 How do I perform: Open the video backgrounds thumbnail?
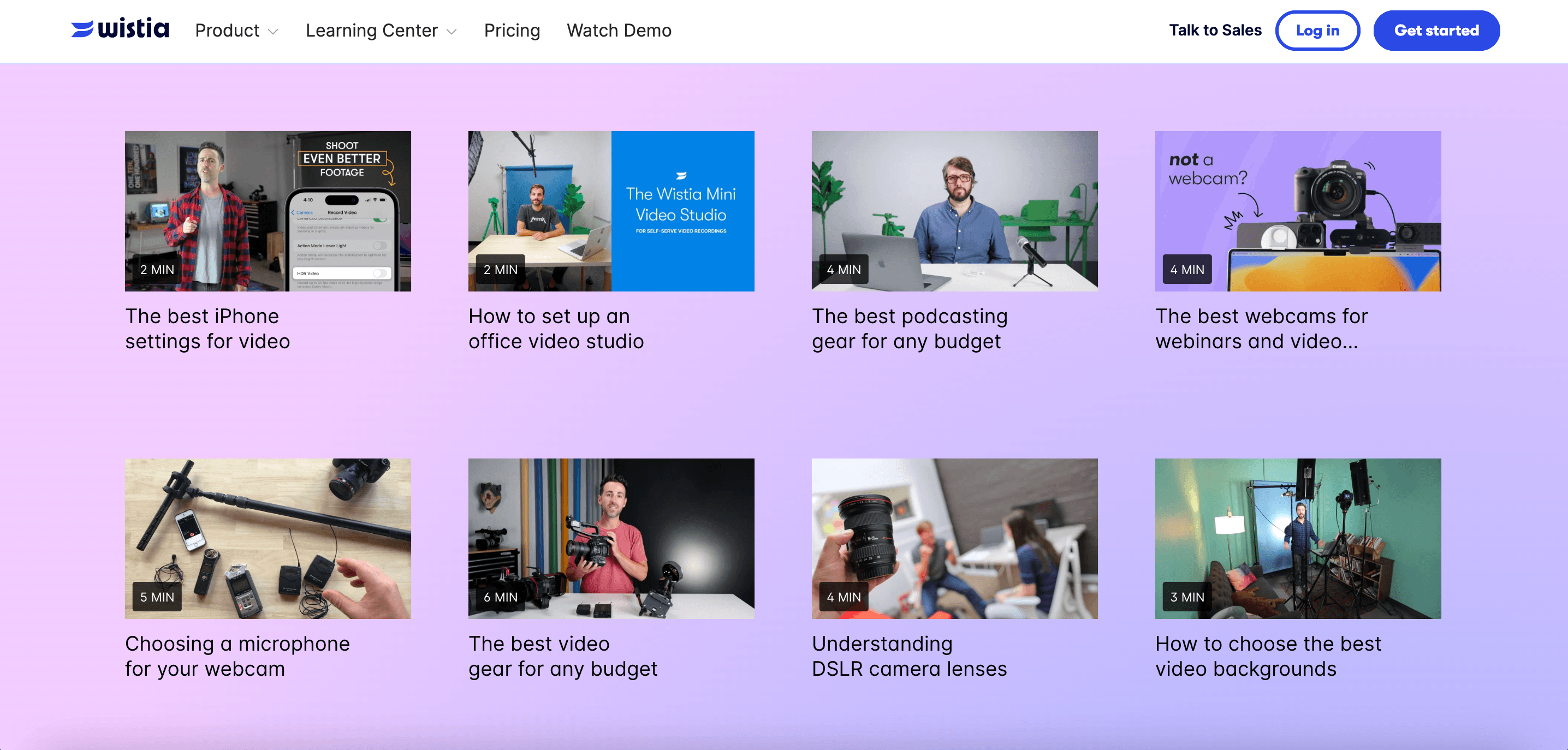[x=1298, y=538]
